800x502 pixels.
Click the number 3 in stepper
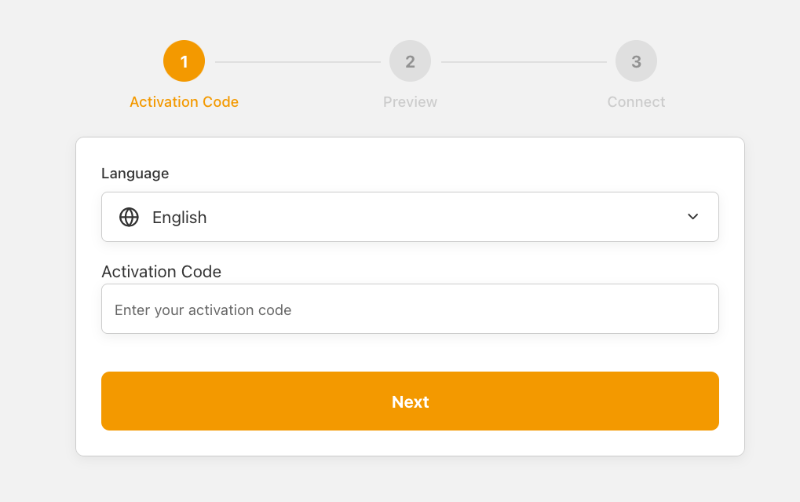[x=636, y=62]
